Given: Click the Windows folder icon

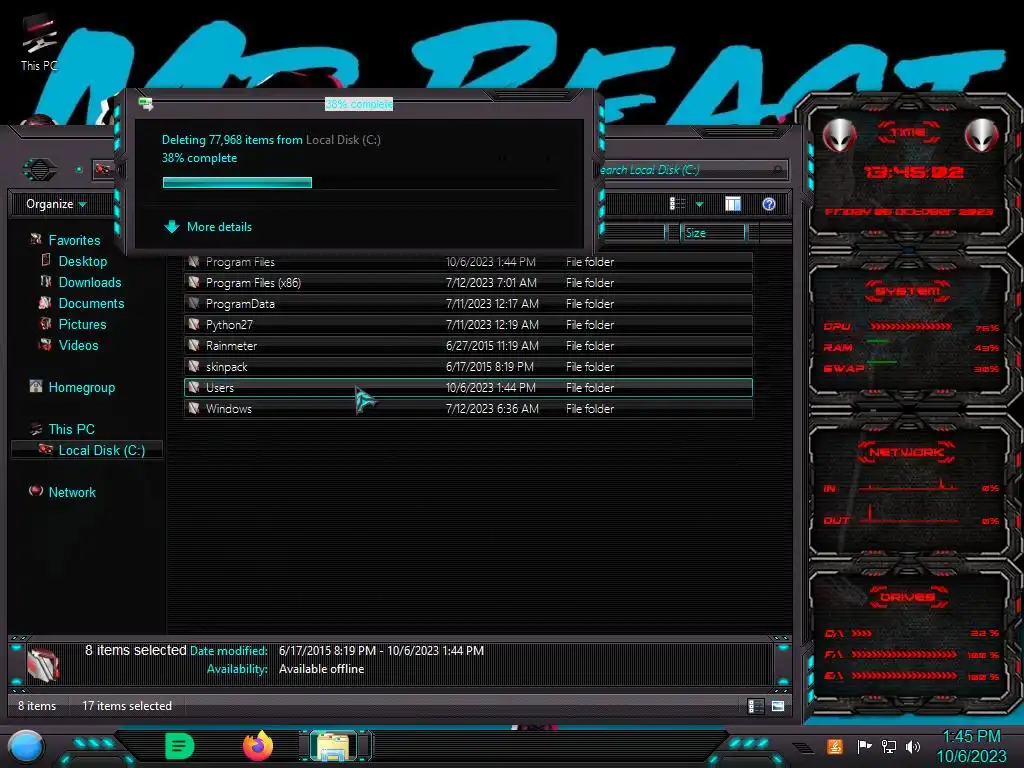Looking at the screenshot, I should pos(194,408).
